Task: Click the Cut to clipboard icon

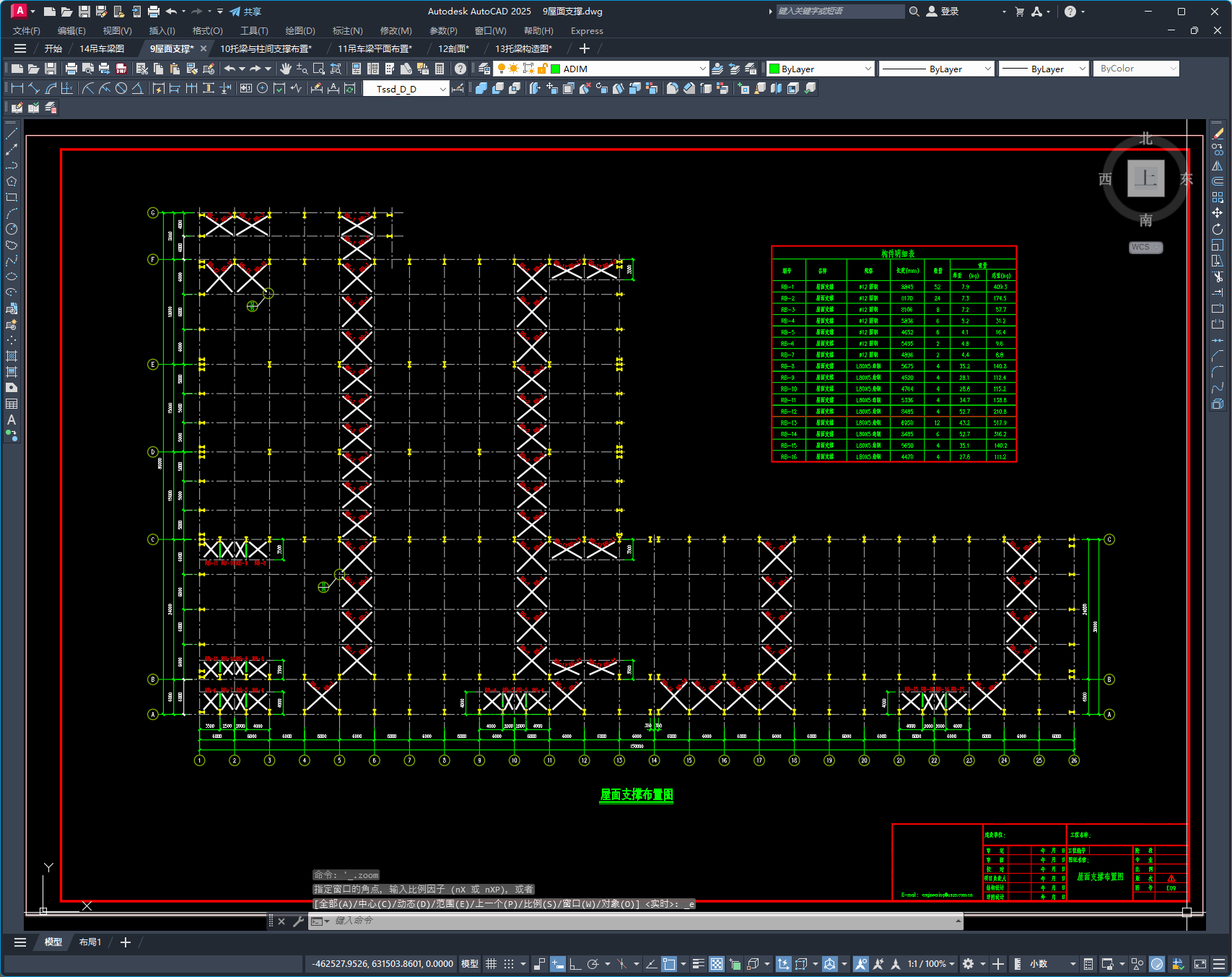Action: 142,69
